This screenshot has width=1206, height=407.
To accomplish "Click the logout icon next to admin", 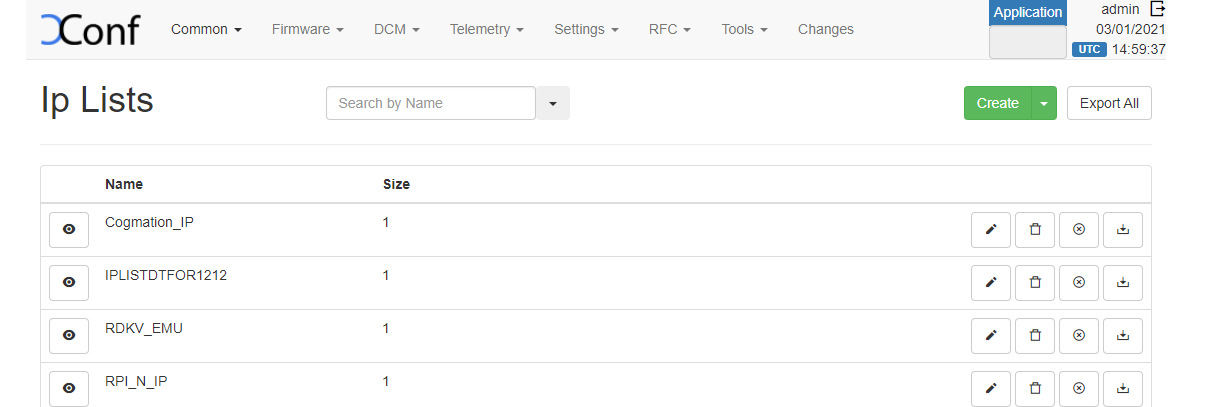I will click(x=1158, y=9).
